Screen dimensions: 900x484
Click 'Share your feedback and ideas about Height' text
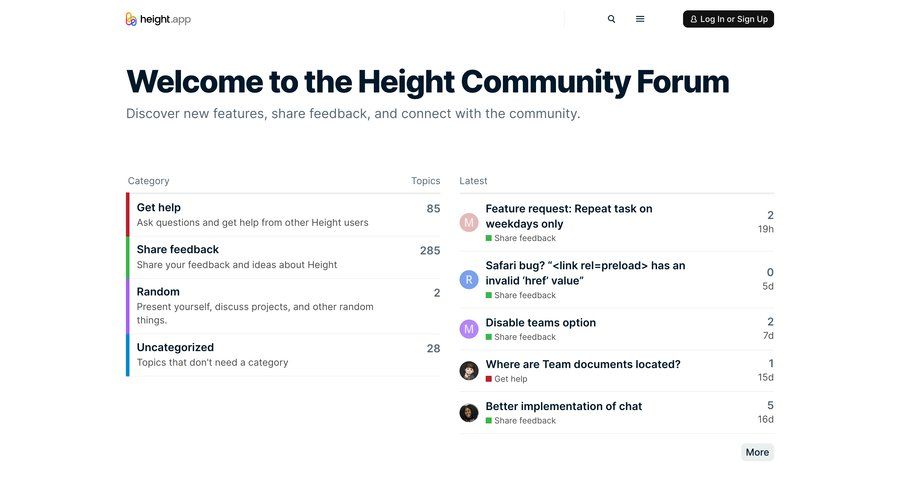[237, 265]
